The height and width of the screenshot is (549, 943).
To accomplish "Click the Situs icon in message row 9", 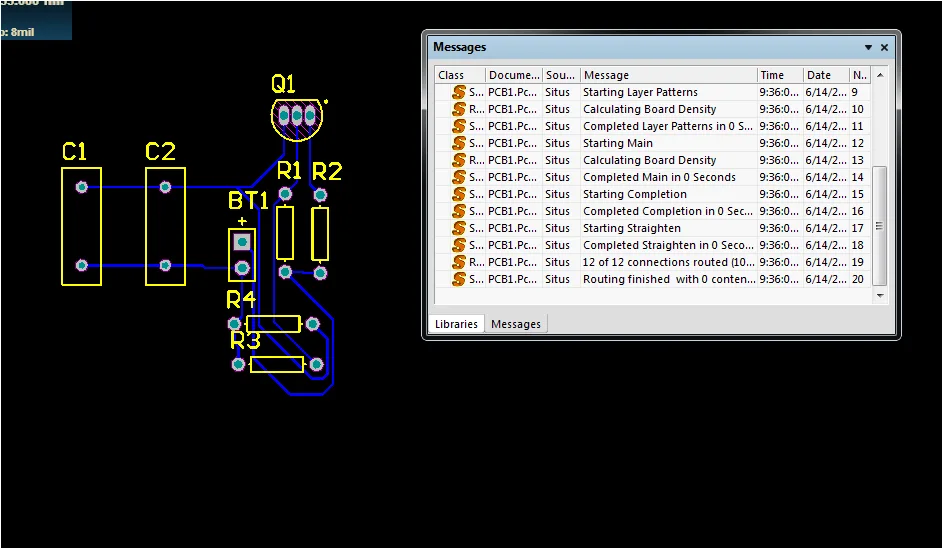I will tap(459, 92).
